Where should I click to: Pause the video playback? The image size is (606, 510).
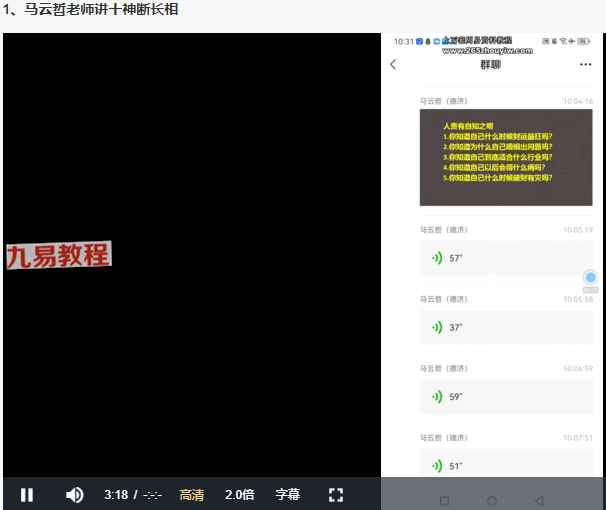27,495
